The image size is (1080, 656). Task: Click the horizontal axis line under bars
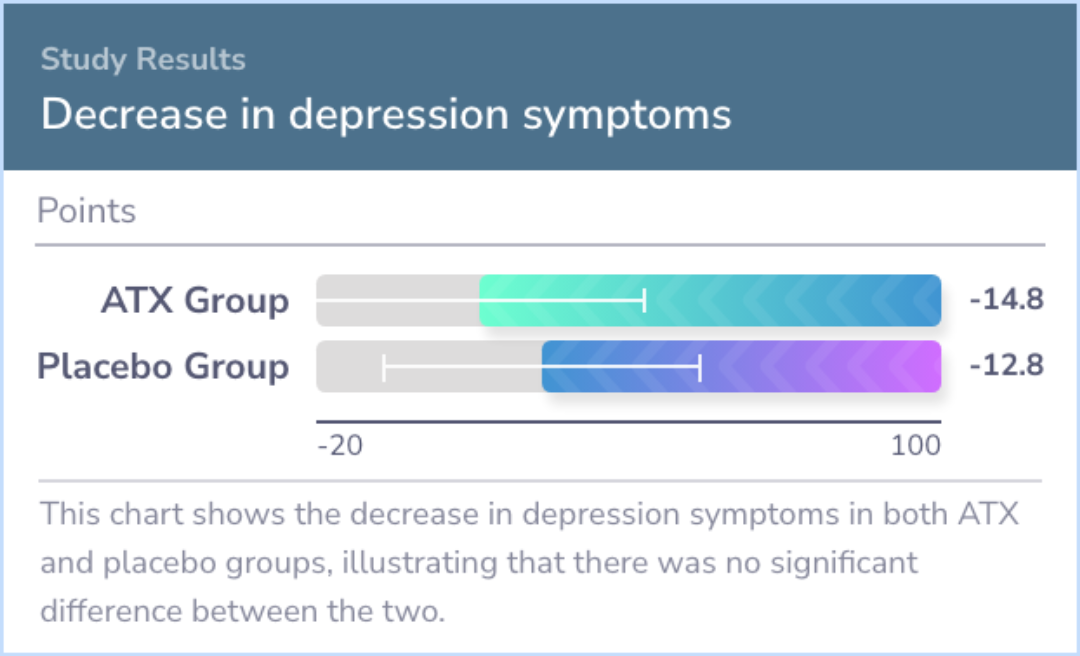tap(629, 421)
